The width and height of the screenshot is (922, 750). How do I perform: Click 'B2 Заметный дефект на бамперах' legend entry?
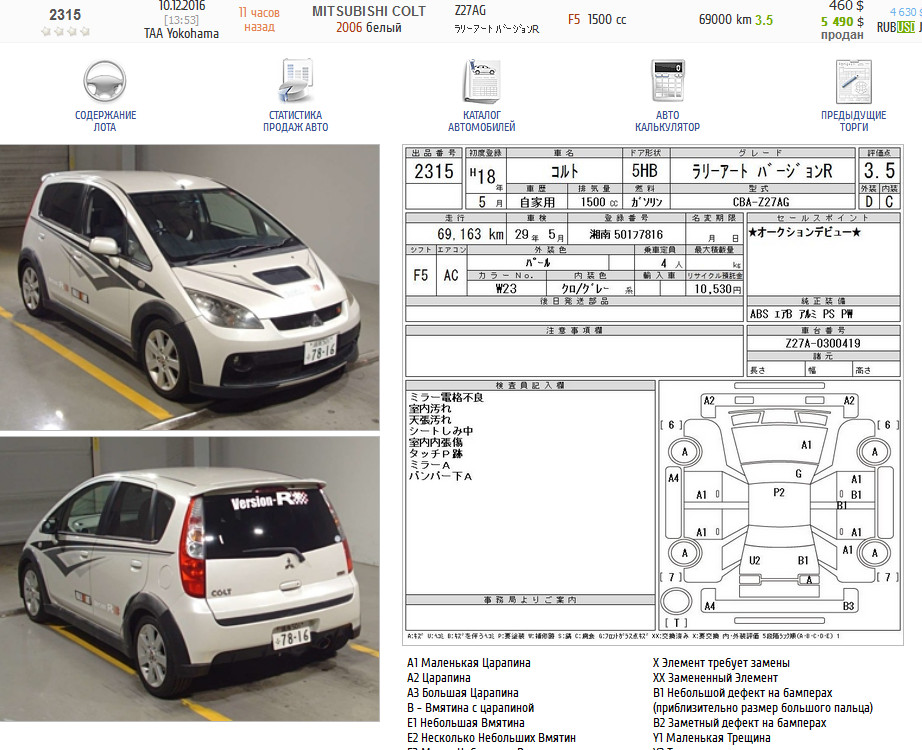coord(740,723)
